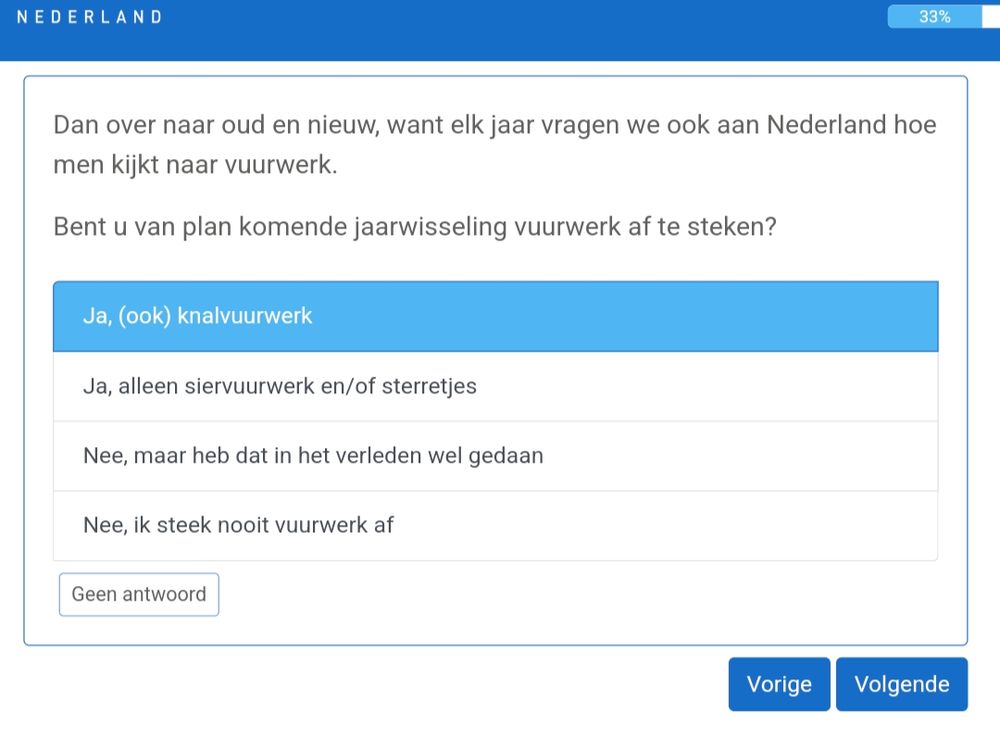Go back with the Vorige button
Image resolution: width=1000 pixels, height=746 pixels.
click(x=779, y=684)
